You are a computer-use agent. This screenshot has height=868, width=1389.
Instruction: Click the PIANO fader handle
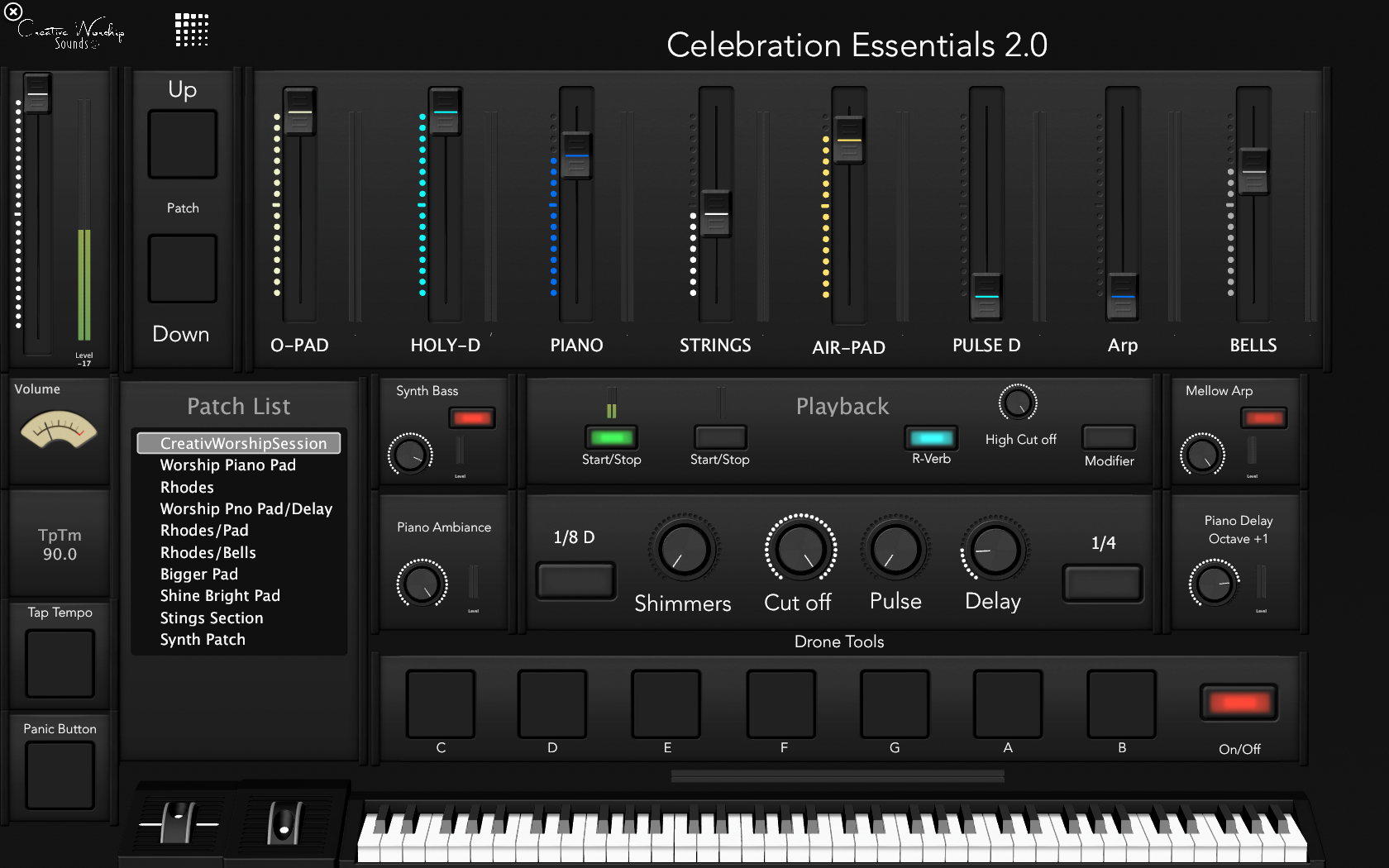[576, 155]
